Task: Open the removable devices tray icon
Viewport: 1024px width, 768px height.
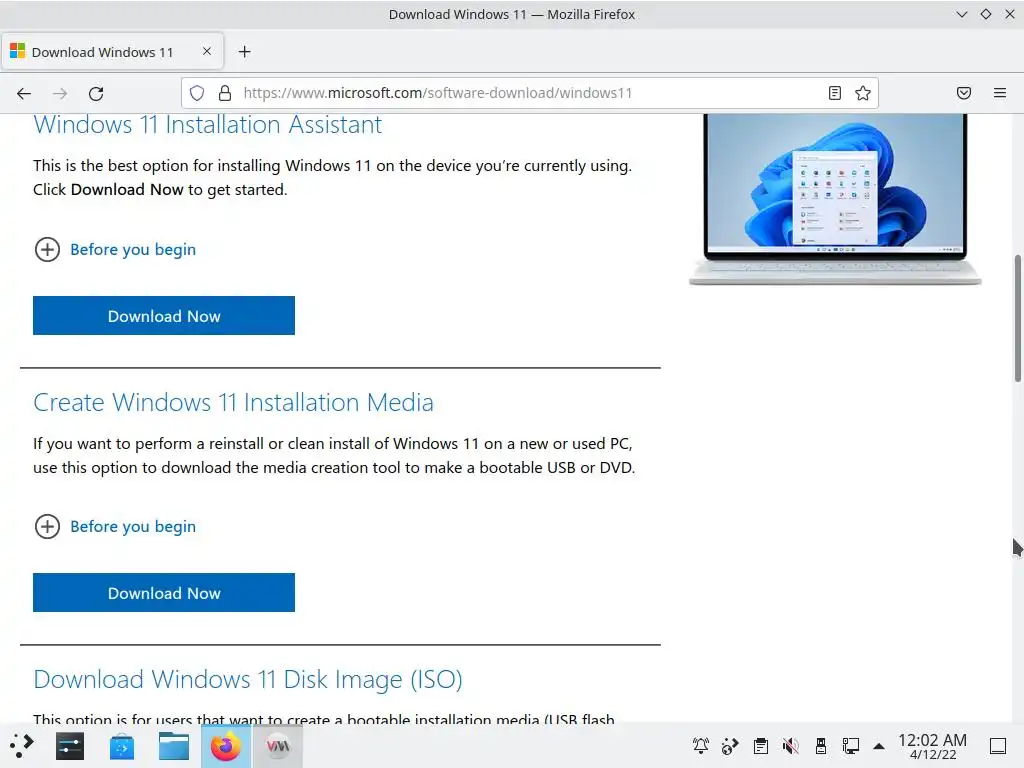Action: pyautogui.click(x=820, y=746)
